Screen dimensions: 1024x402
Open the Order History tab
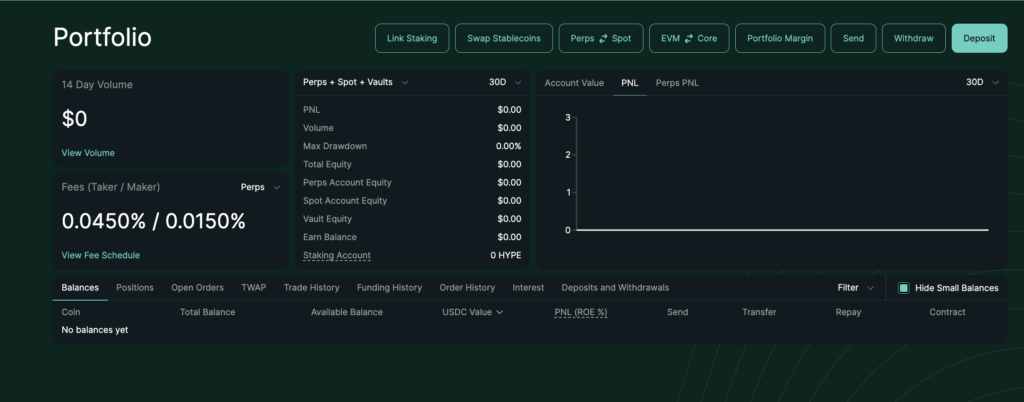click(x=467, y=288)
